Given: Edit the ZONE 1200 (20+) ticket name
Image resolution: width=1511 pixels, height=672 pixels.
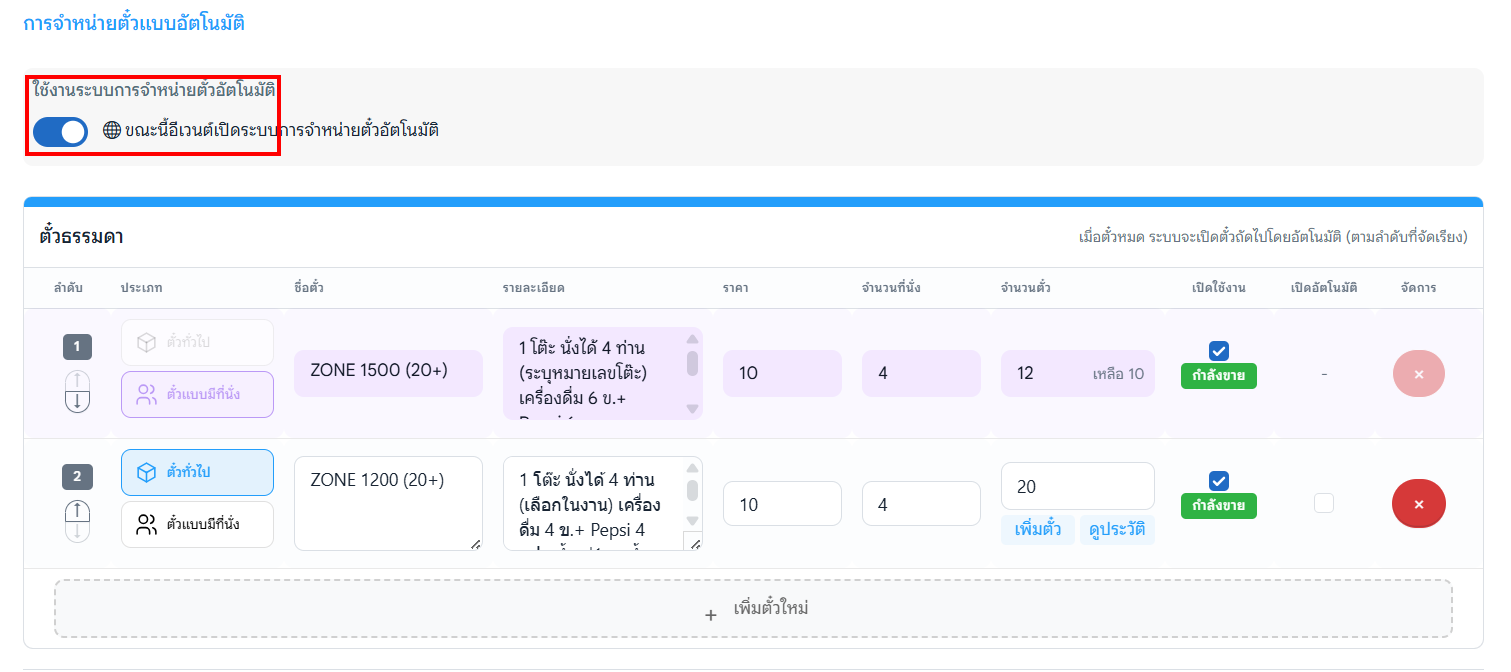Looking at the screenshot, I should coord(388,503).
